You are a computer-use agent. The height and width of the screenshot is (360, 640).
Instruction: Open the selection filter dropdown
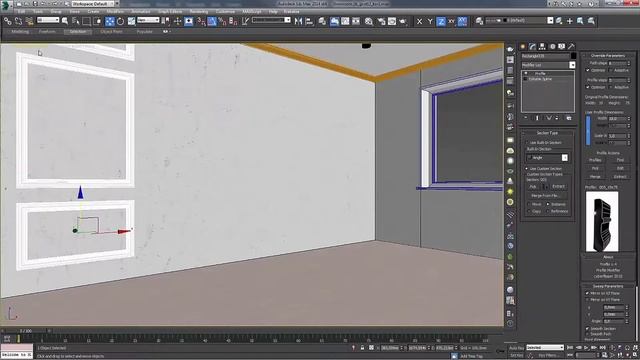click(x=48, y=20)
